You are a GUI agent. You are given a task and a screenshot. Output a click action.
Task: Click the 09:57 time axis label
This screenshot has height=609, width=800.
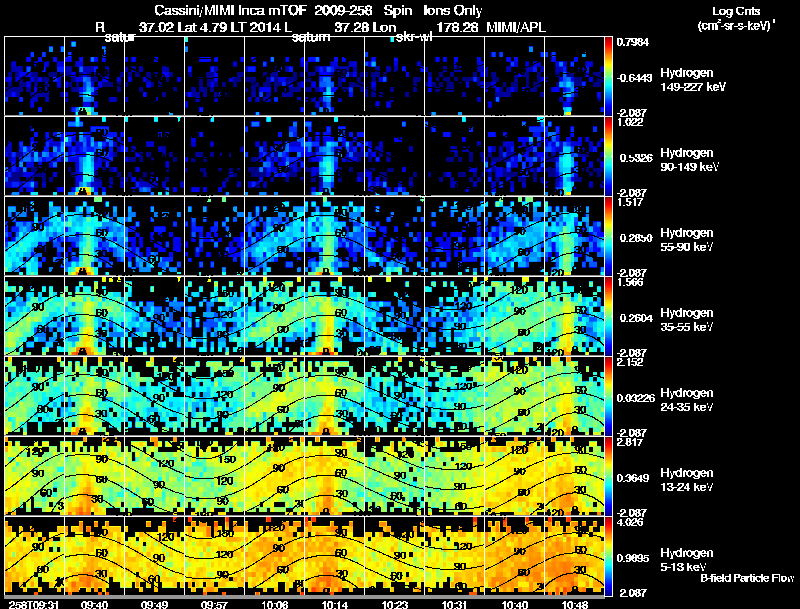[214, 604]
